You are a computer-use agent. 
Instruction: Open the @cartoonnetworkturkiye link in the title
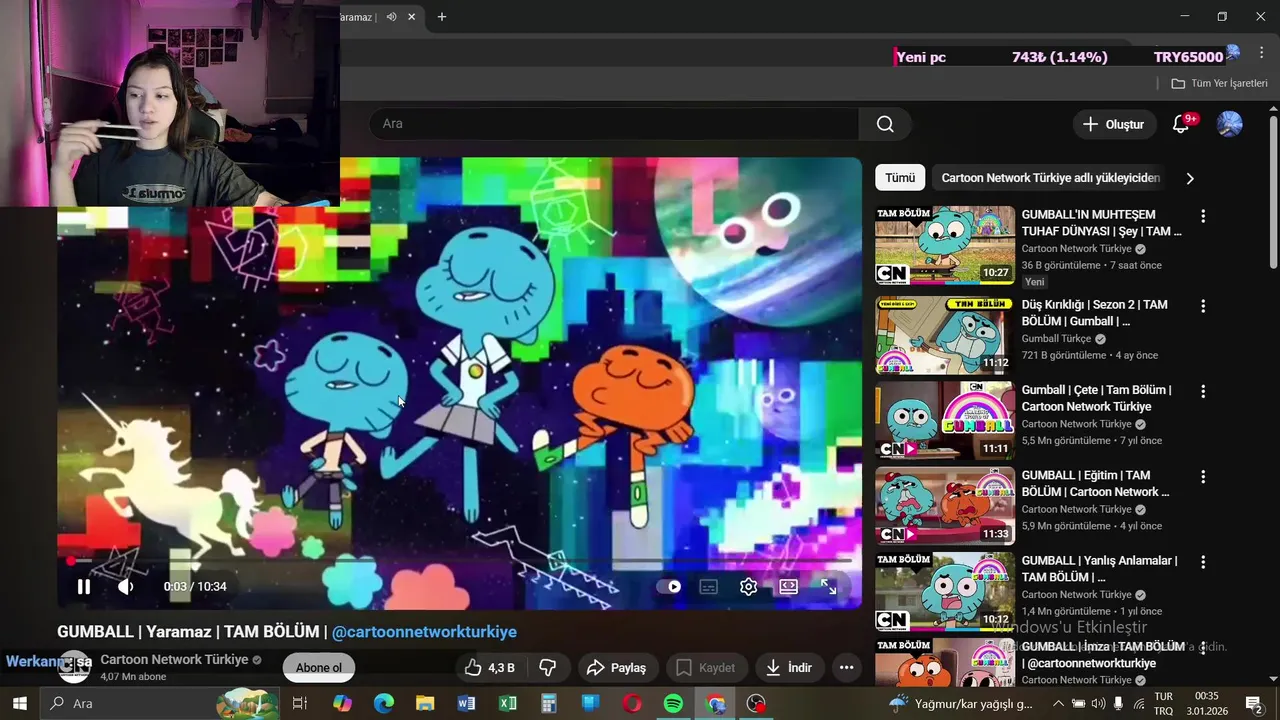pos(424,632)
